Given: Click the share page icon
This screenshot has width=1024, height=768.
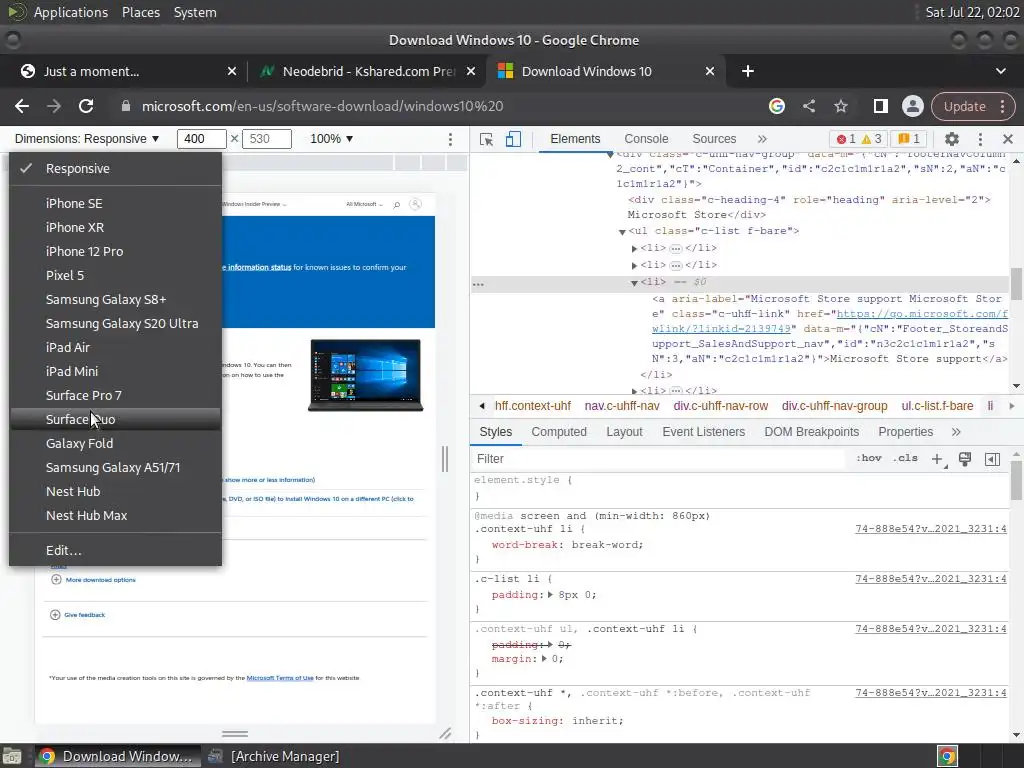Looking at the screenshot, I should (x=809, y=106).
